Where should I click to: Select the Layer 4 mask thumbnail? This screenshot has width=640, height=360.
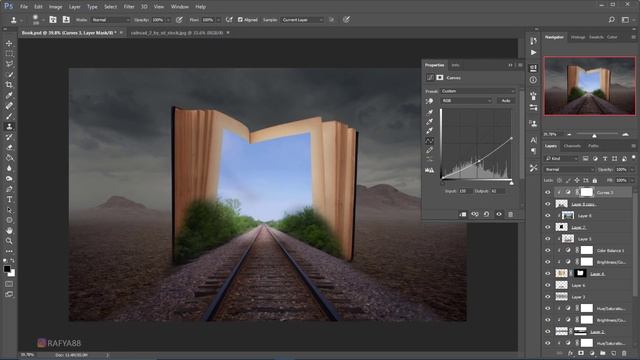coord(580,273)
